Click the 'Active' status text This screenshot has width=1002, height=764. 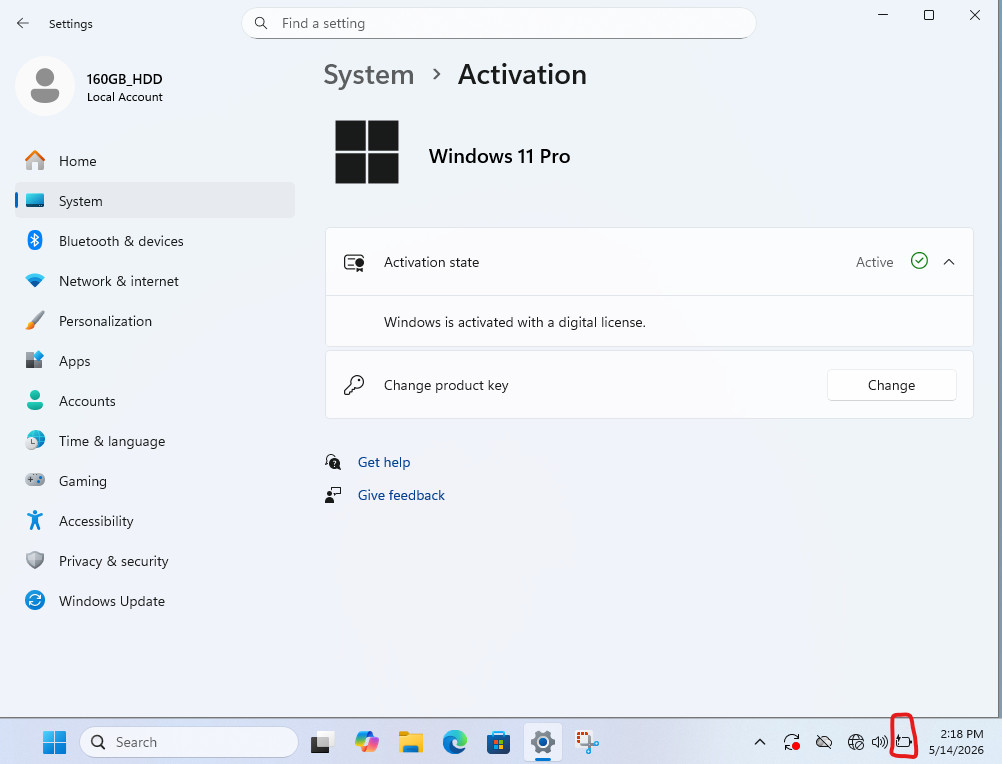click(874, 262)
